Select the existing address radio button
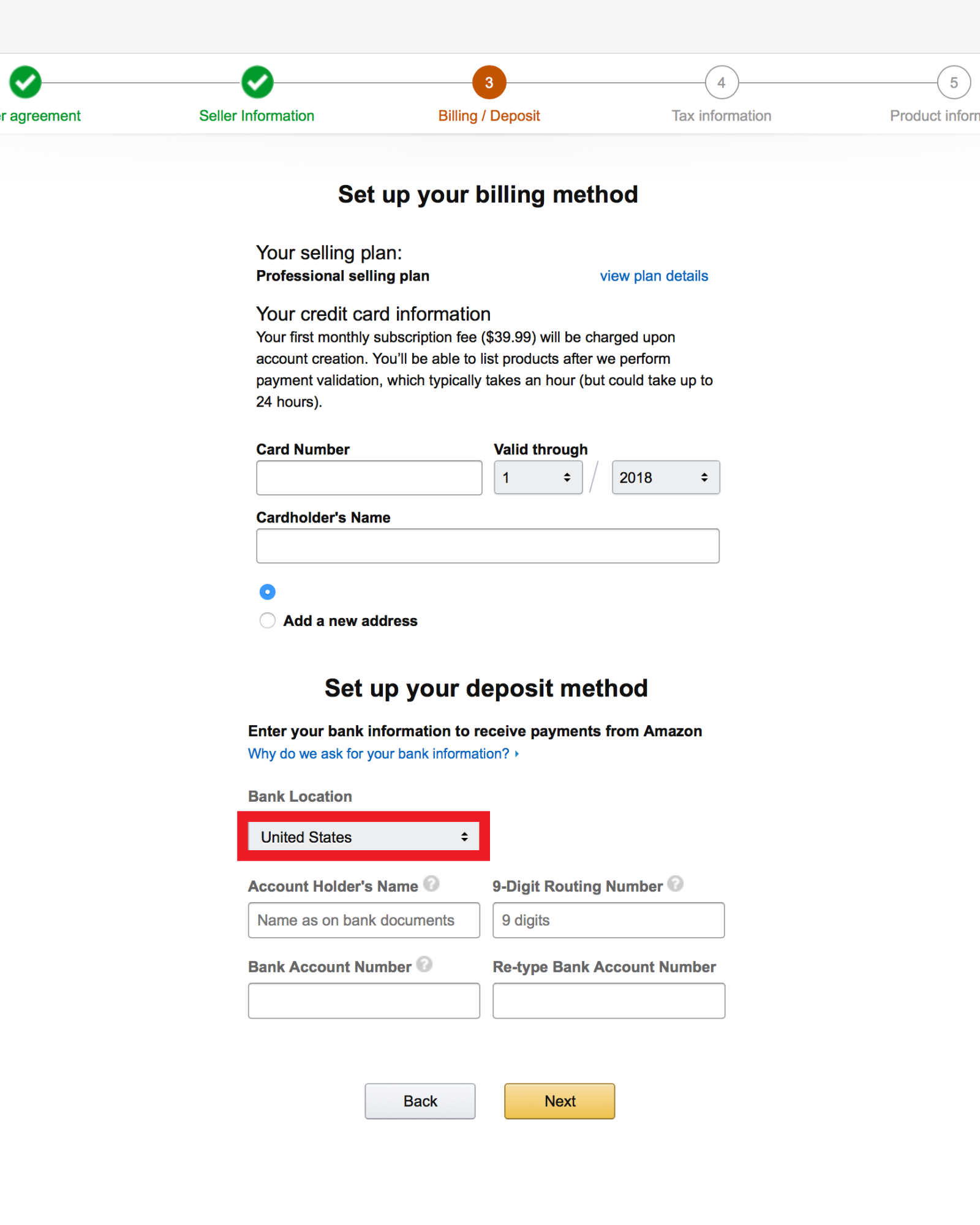The height and width of the screenshot is (1225, 980). click(268, 592)
